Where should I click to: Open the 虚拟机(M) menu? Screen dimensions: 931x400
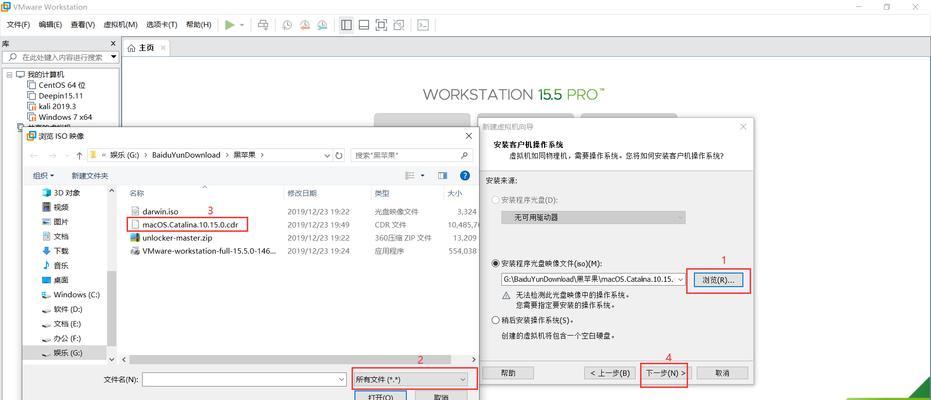(x=121, y=24)
